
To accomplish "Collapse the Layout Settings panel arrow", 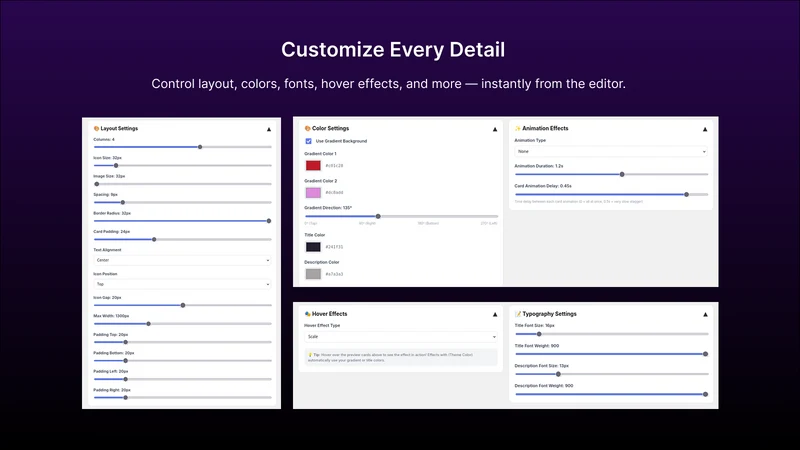I will tap(269, 130).
